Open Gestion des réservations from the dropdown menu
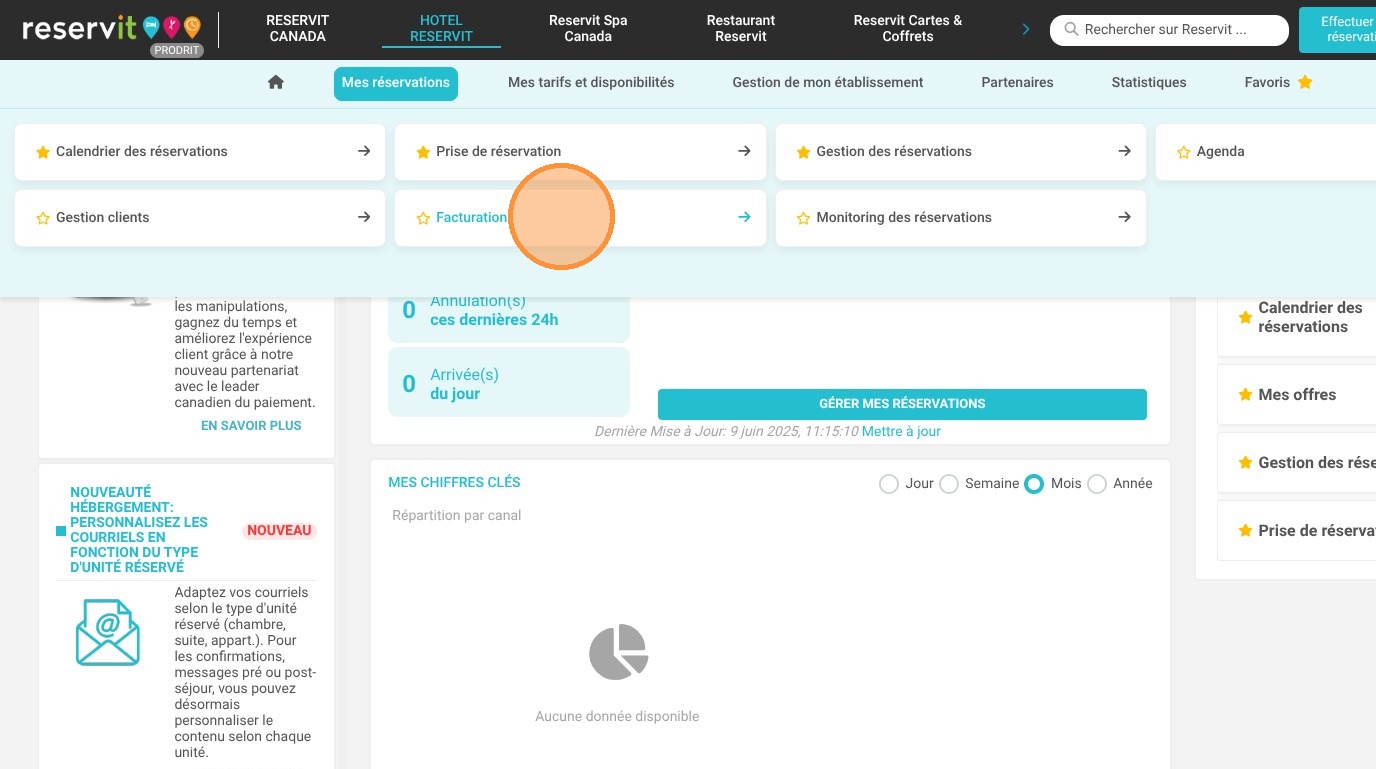Screen dimensions: 1376x769 pos(961,152)
